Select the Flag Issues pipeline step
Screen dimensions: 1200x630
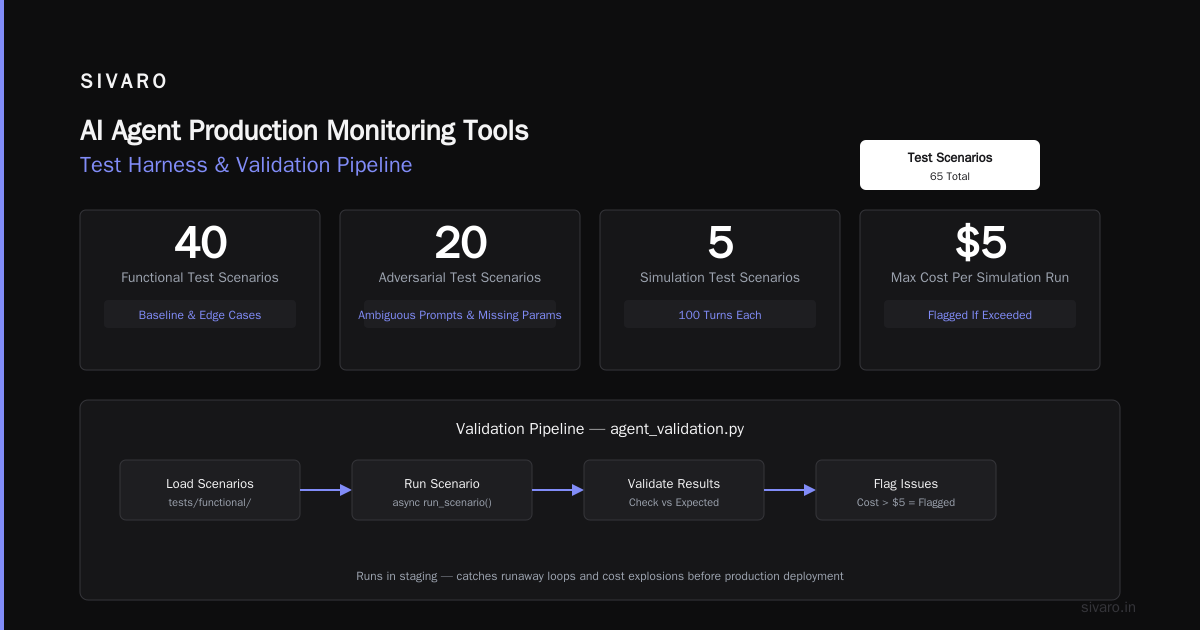(x=906, y=490)
